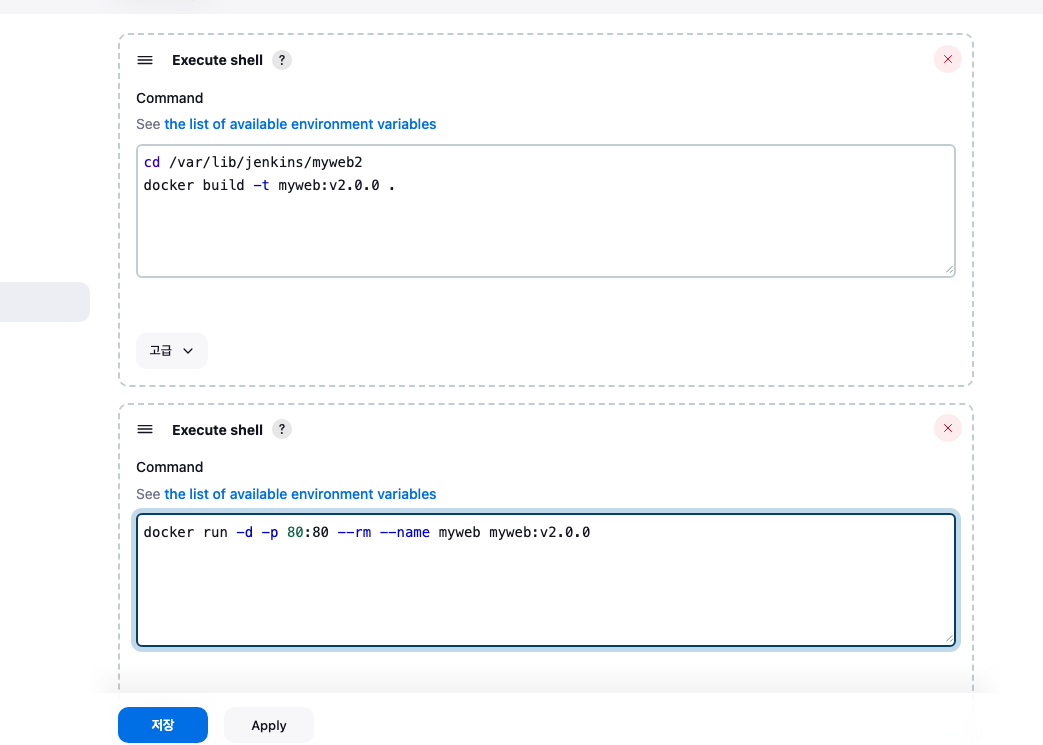Click the 'myweb:v2.0.0 .' text in build command

[x=337, y=186]
